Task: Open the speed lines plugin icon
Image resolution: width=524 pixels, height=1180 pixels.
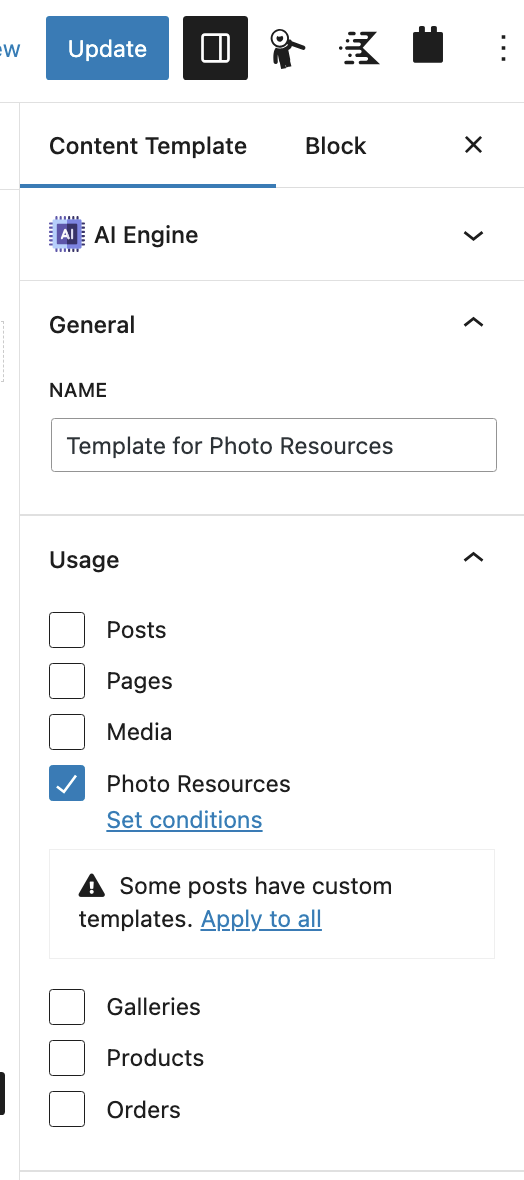Action: [x=359, y=48]
